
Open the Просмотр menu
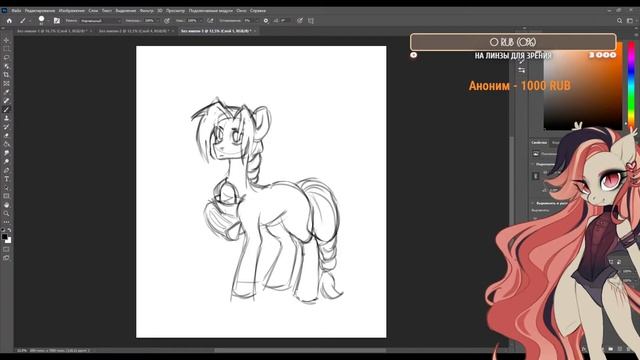click(x=176, y=11)
